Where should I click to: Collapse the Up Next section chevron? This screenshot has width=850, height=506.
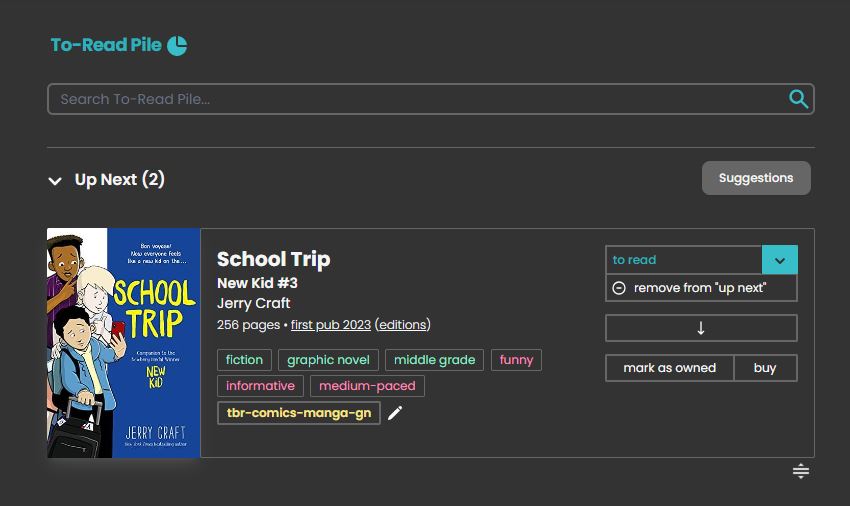[x=55, y=181]
